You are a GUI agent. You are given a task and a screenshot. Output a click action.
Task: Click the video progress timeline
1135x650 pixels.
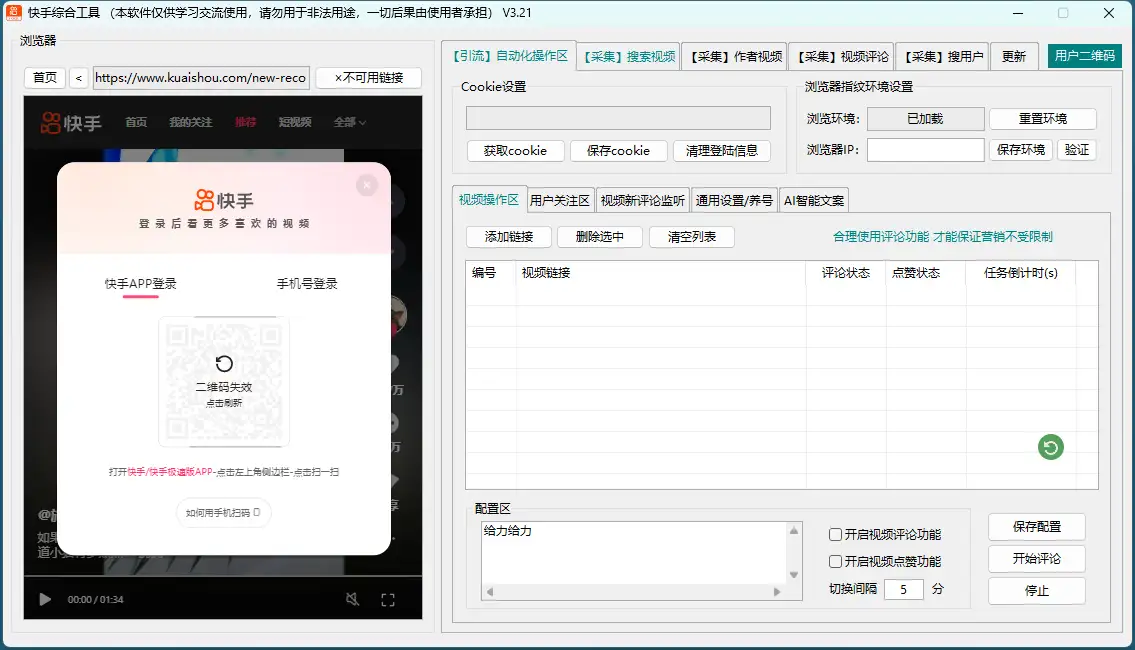pos(220,580)
